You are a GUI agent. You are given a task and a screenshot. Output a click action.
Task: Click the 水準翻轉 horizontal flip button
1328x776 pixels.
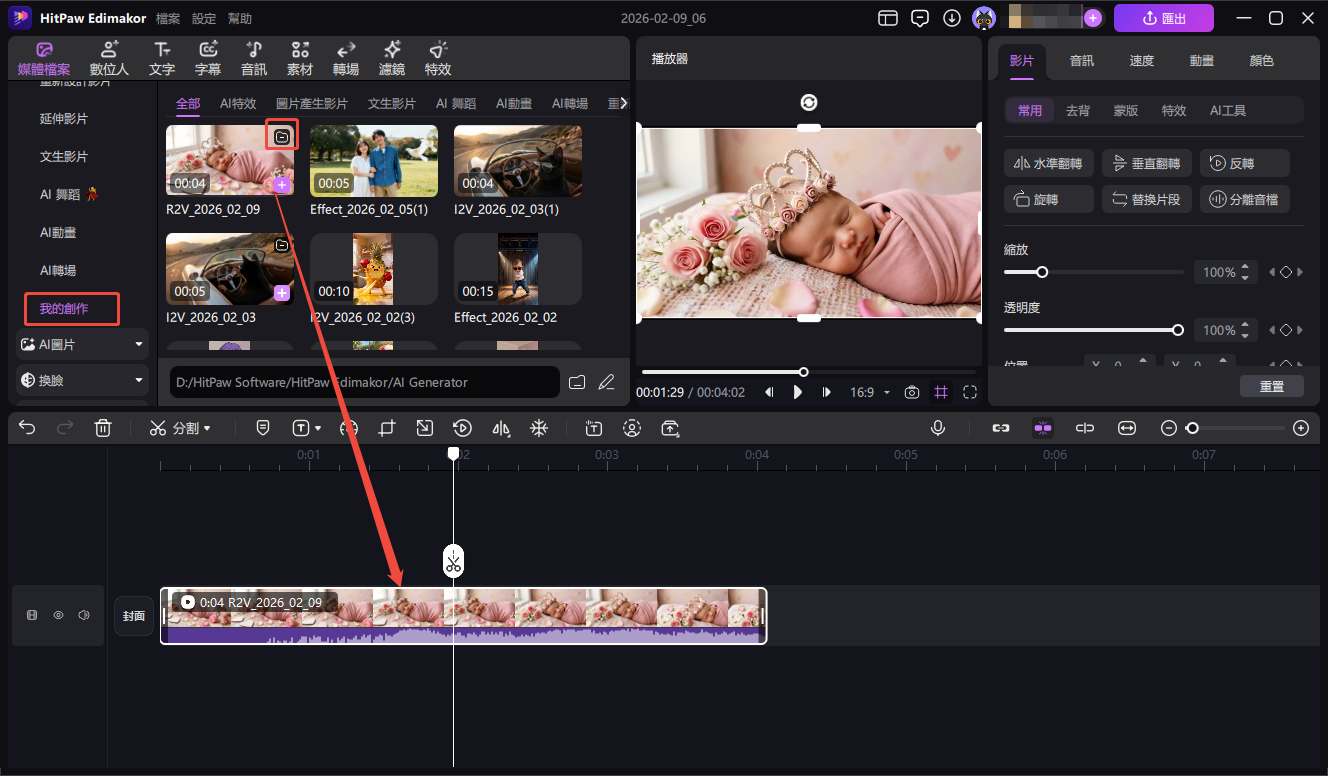point(1047,164)
